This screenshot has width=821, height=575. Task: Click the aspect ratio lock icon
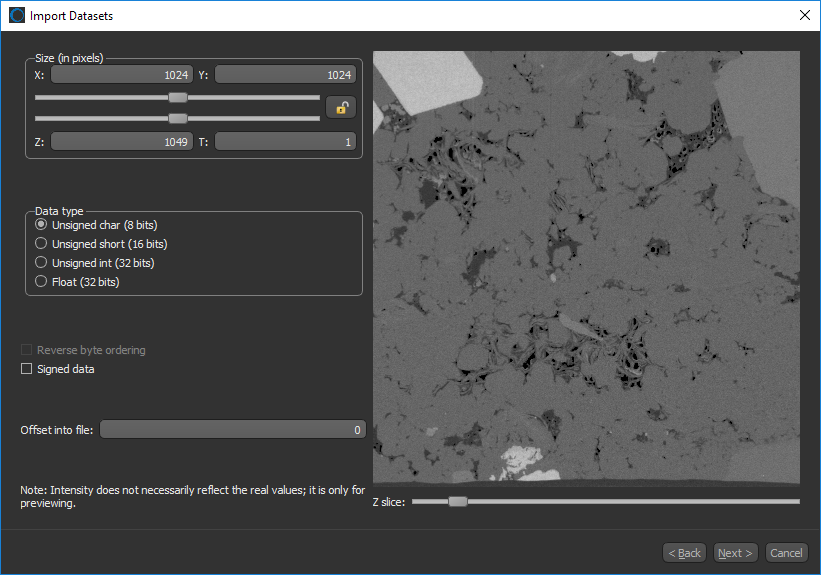pos(341,108)
